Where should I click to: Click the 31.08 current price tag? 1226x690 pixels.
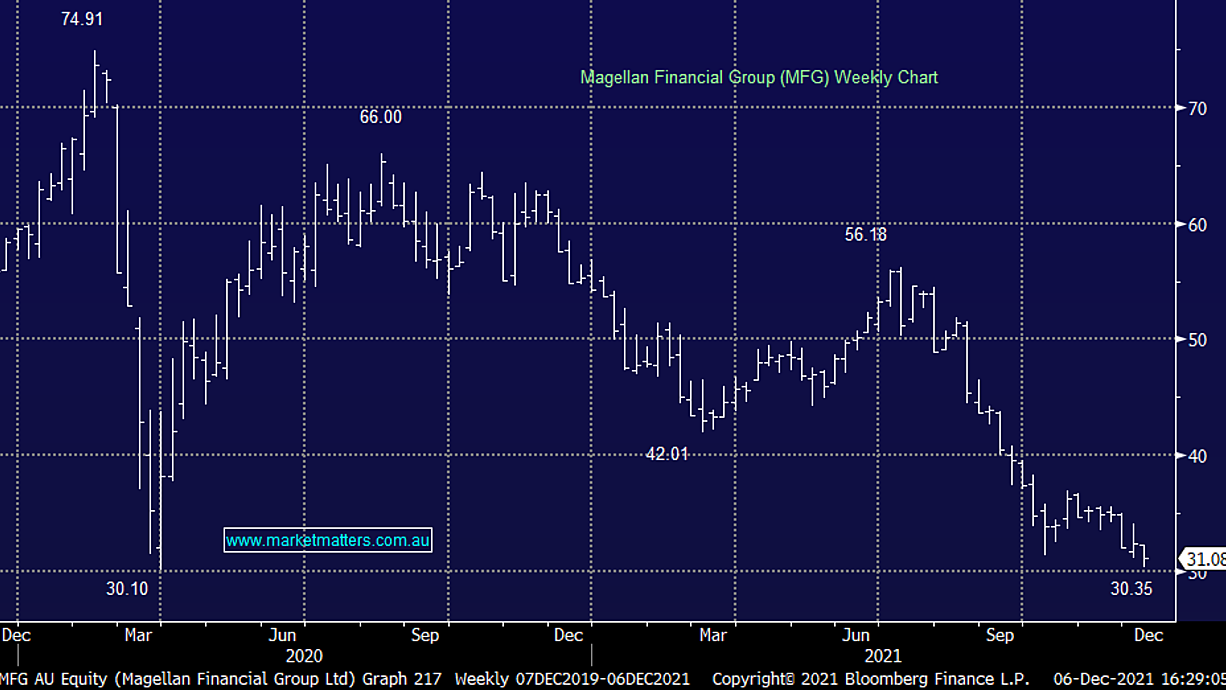click(1204, 559)
